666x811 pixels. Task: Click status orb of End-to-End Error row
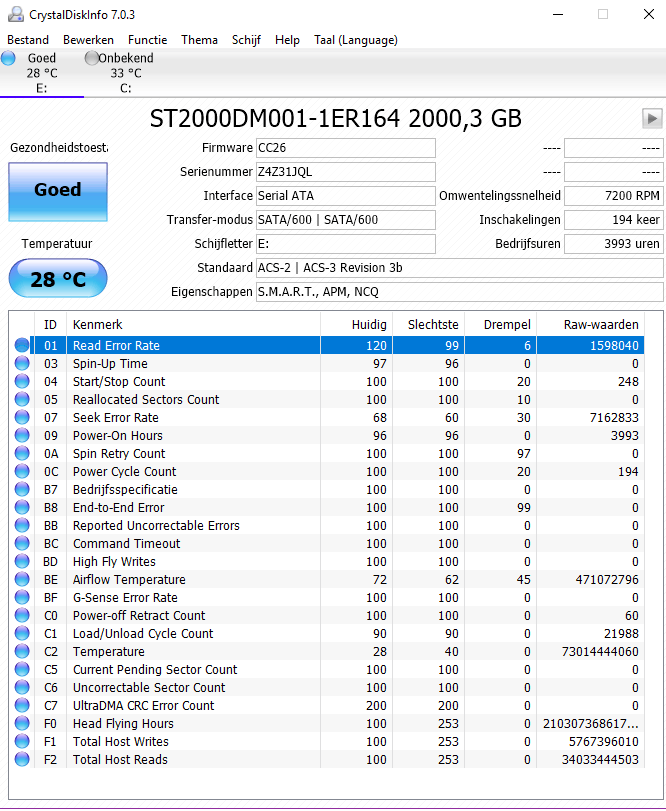pos(22,507)
